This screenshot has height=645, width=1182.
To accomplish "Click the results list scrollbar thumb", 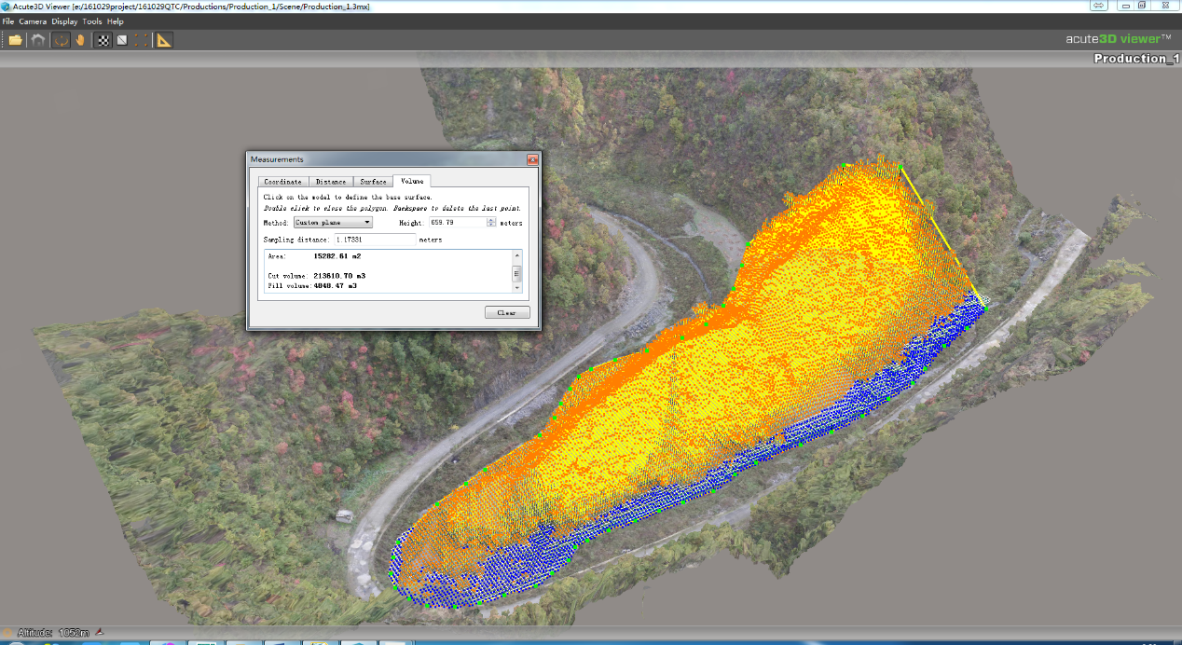I will pos(517,273).
